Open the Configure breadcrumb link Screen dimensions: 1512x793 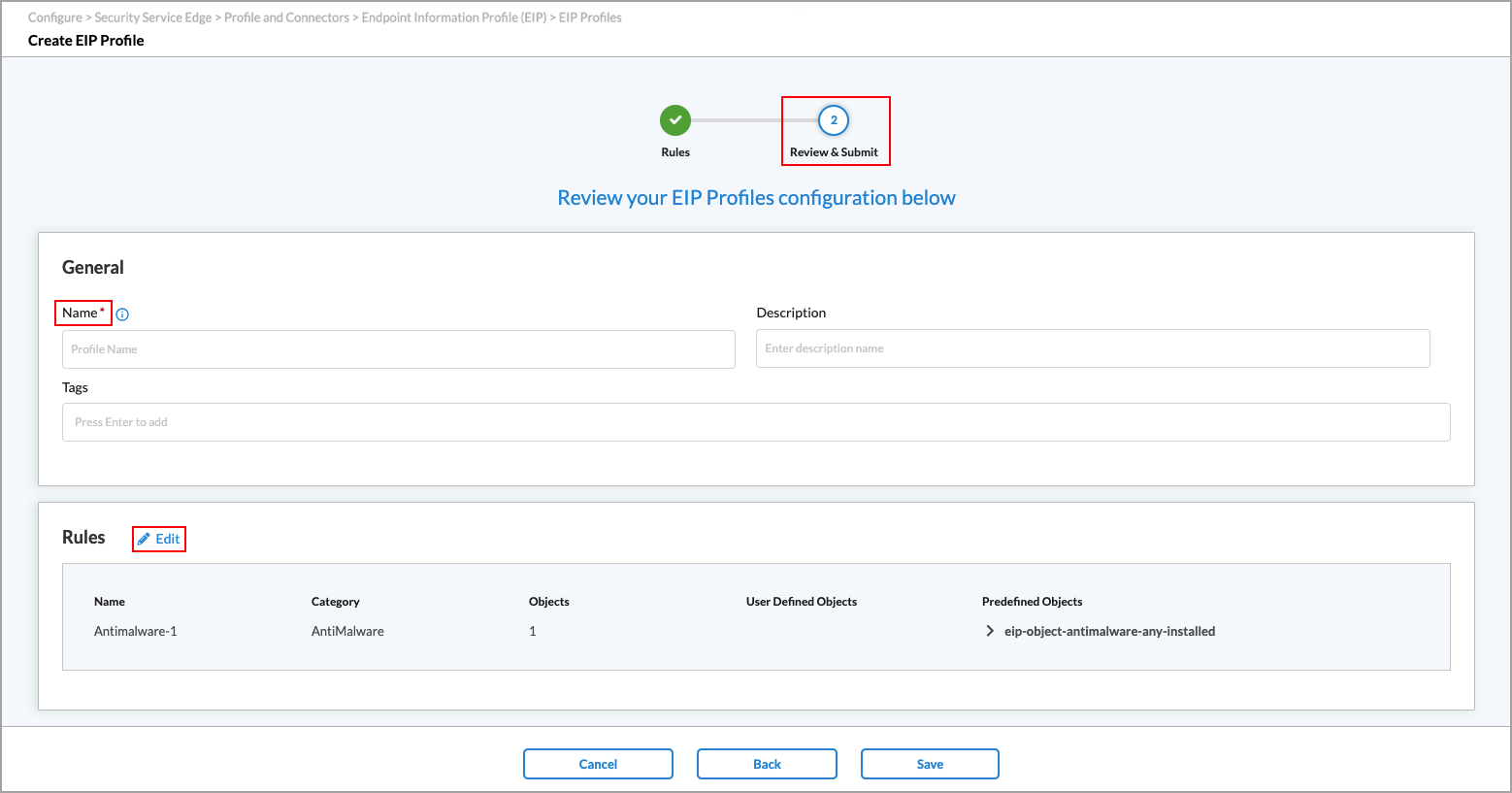point(54,17)
